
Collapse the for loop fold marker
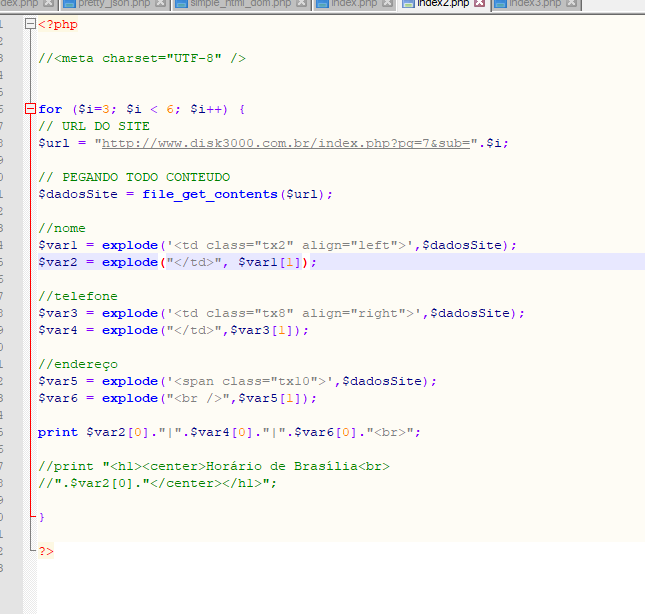[30, 109]
